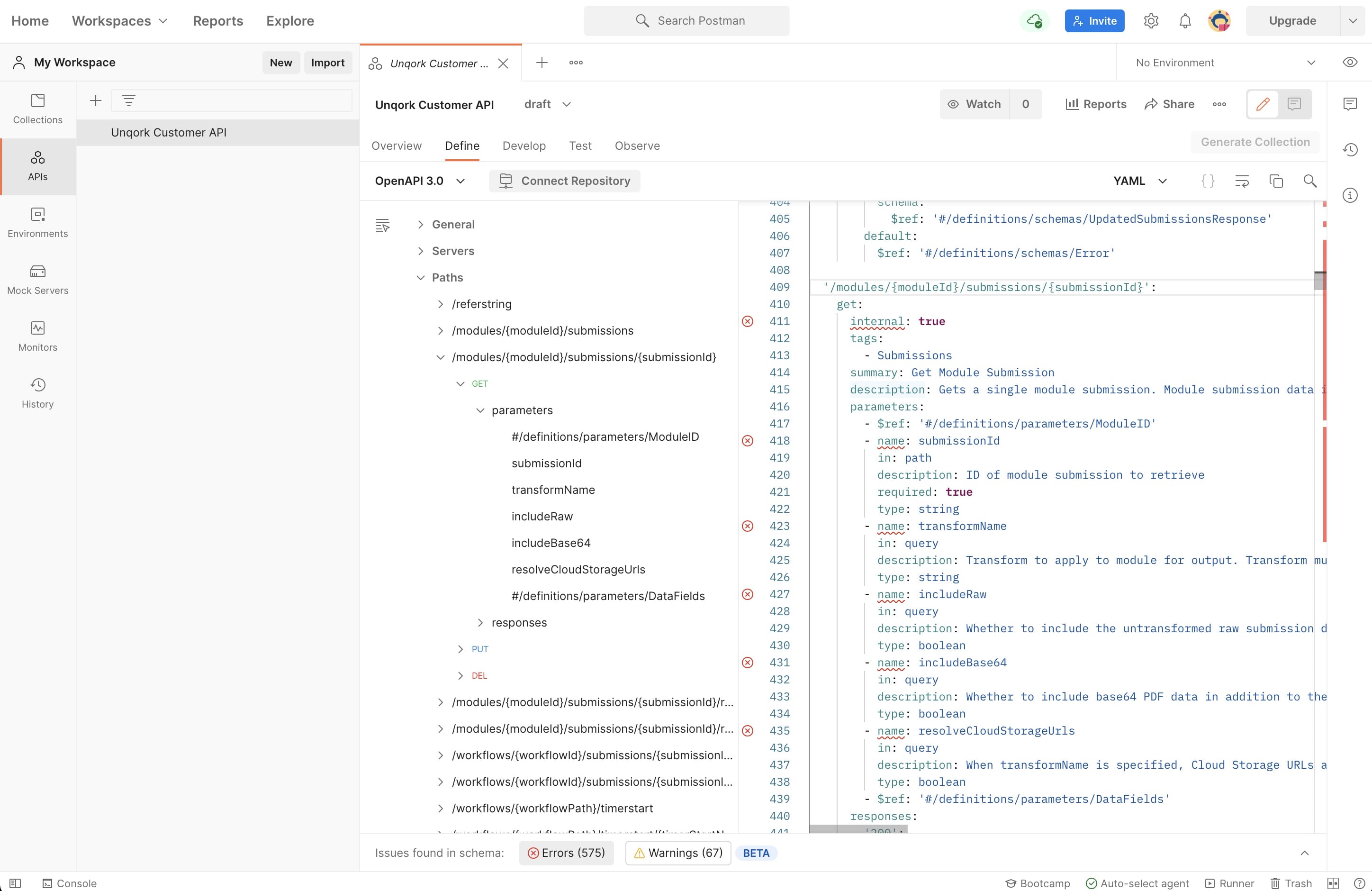Open the tab options ellipsis
Viewport: 1372px width, 891px height.
pos(575,62)
